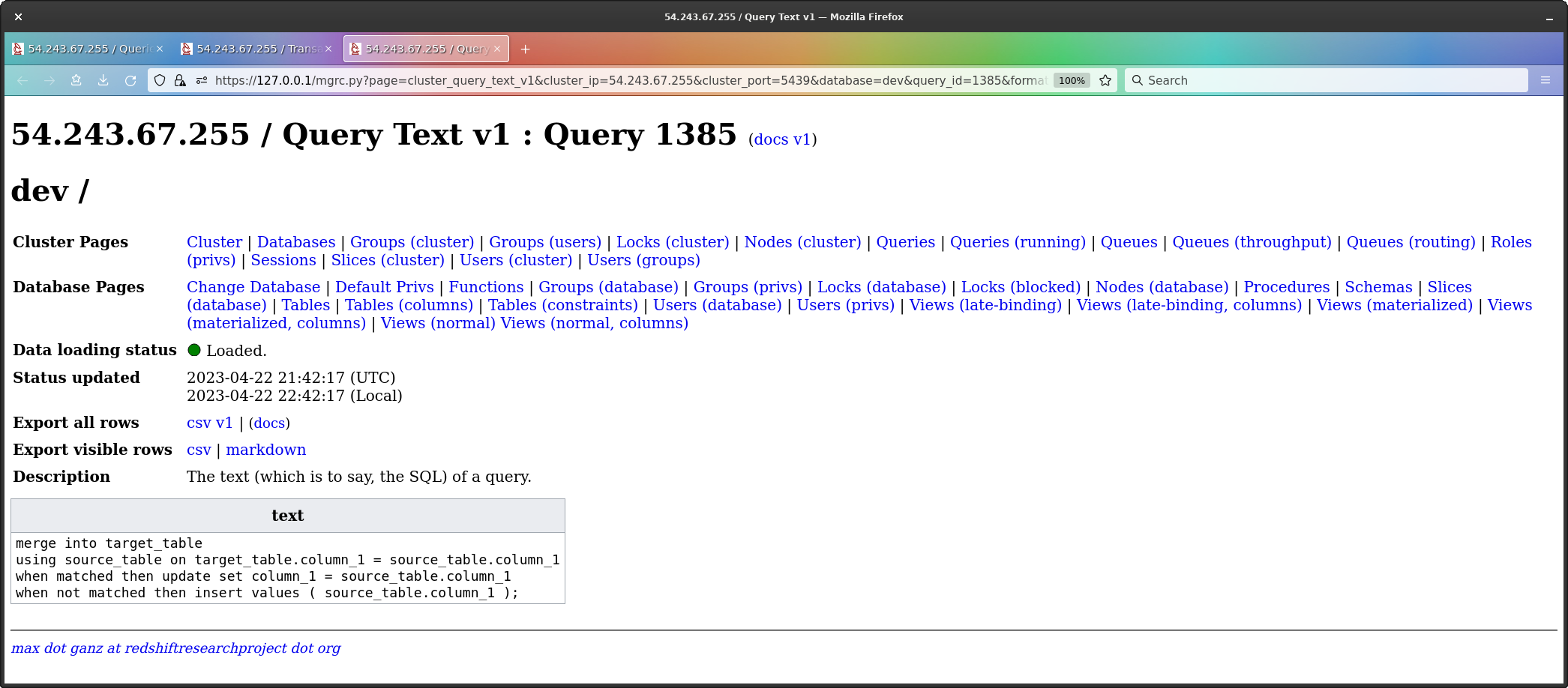Open Locks (cluster) link
The width and height of the screenshot is (1568, 688).
(x=673, y=242)
